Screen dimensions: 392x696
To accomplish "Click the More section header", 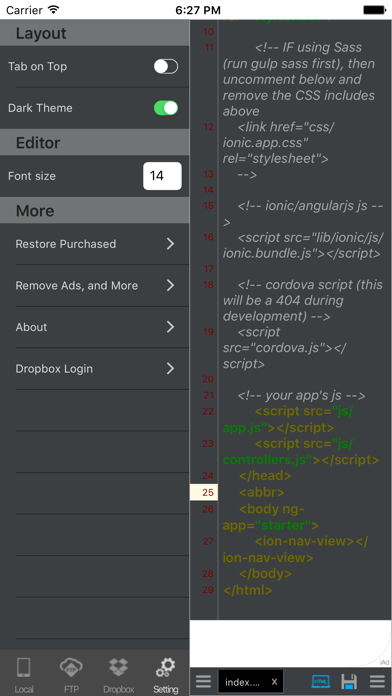I will pos(95,210).
